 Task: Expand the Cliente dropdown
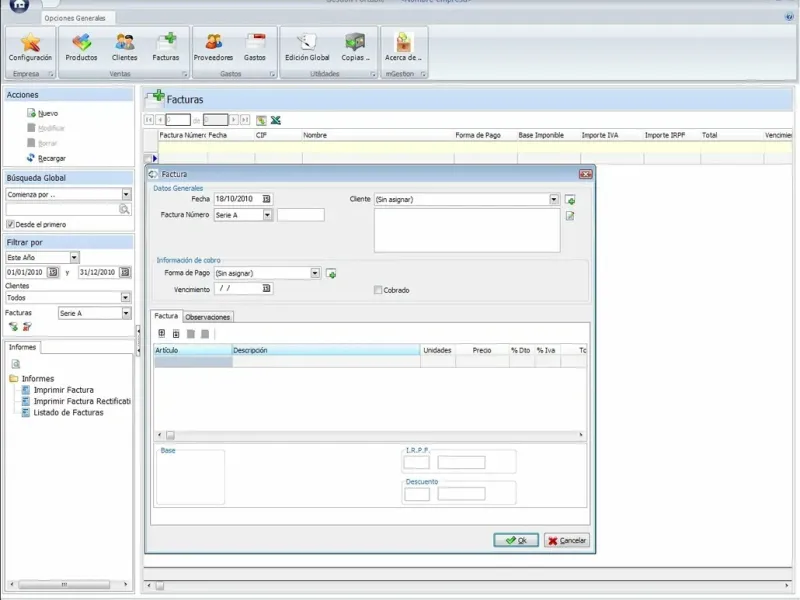[x=554, y=200]
